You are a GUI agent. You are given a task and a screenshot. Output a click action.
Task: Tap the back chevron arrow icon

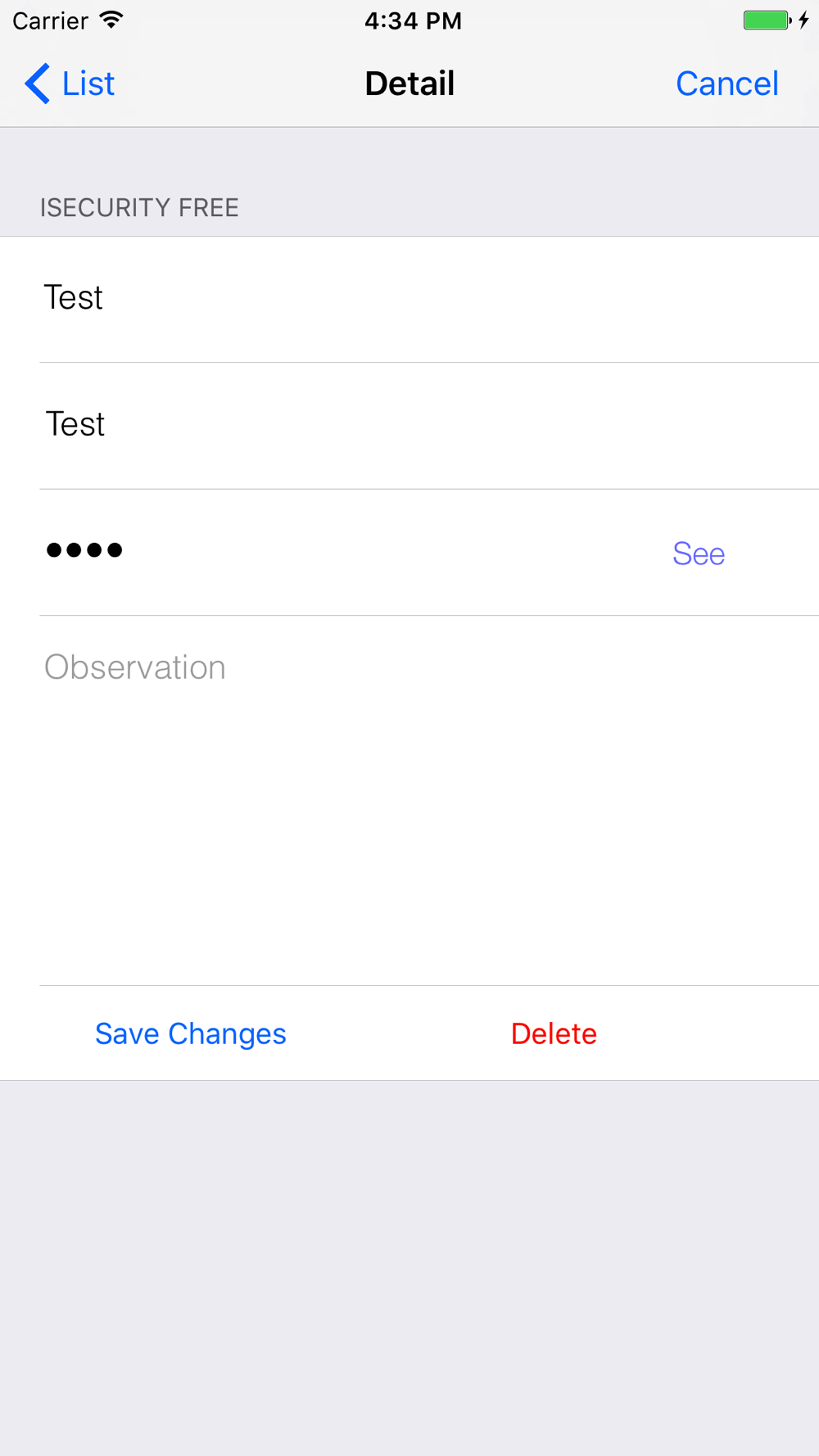pyautogui.click(x=37, y=84)
